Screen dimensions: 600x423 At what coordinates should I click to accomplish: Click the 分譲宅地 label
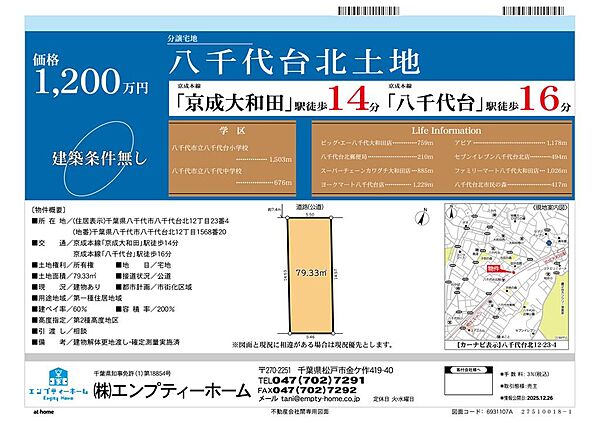pyautogui.click(x=183, y=38)
